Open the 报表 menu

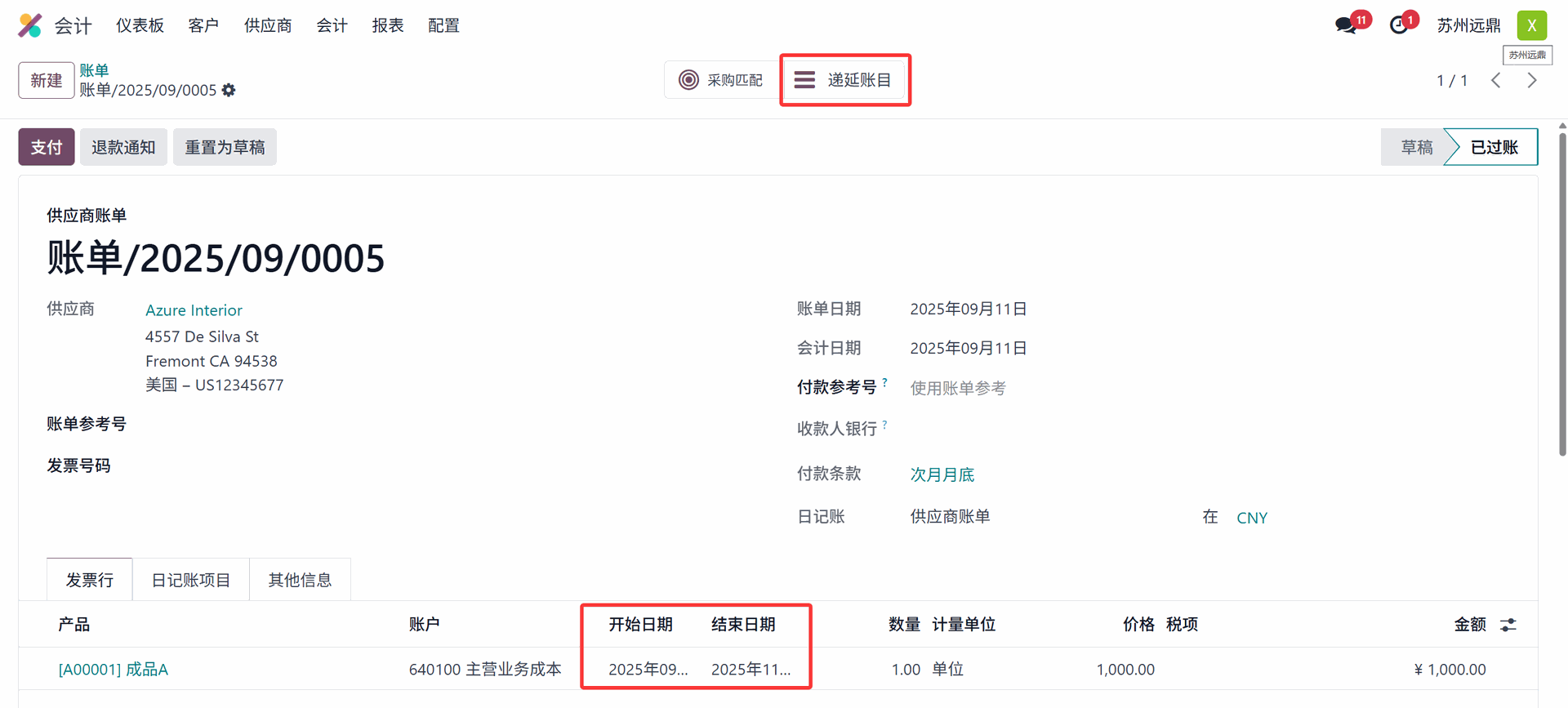click(x=388, y=25)
